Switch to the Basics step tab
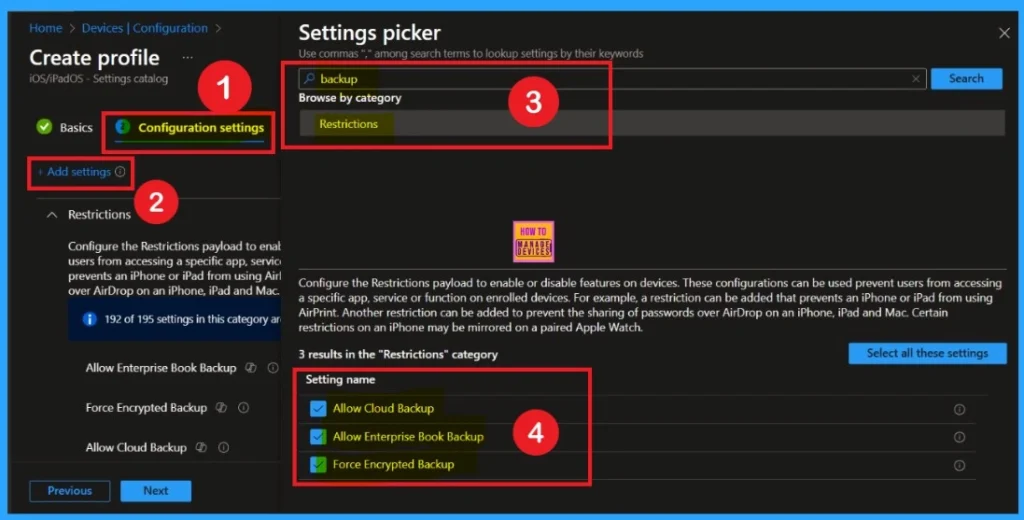This screenshot has height=520, width=1024. pos(65,127)
